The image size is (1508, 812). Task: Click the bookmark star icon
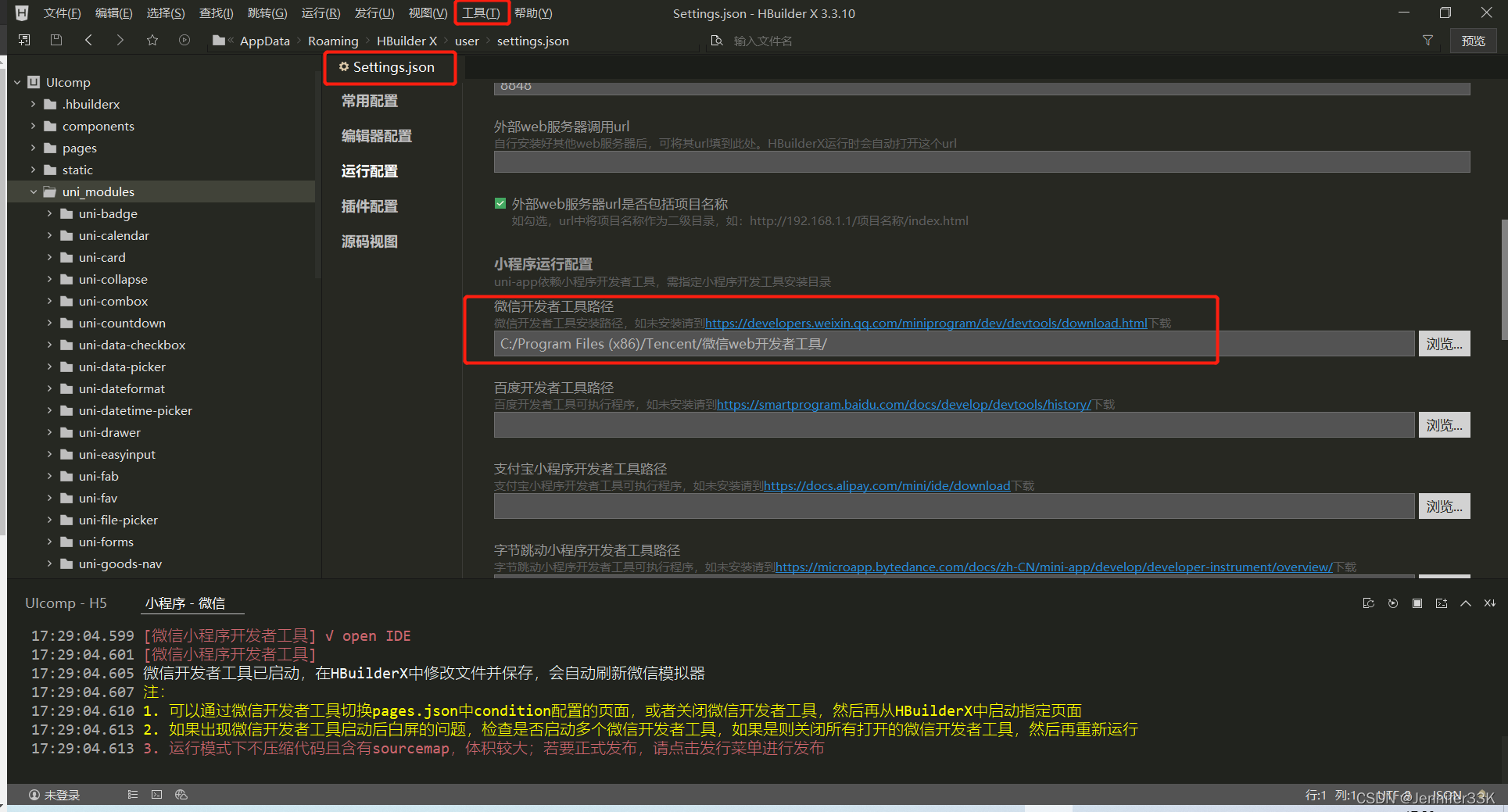[x=152, y=40]
